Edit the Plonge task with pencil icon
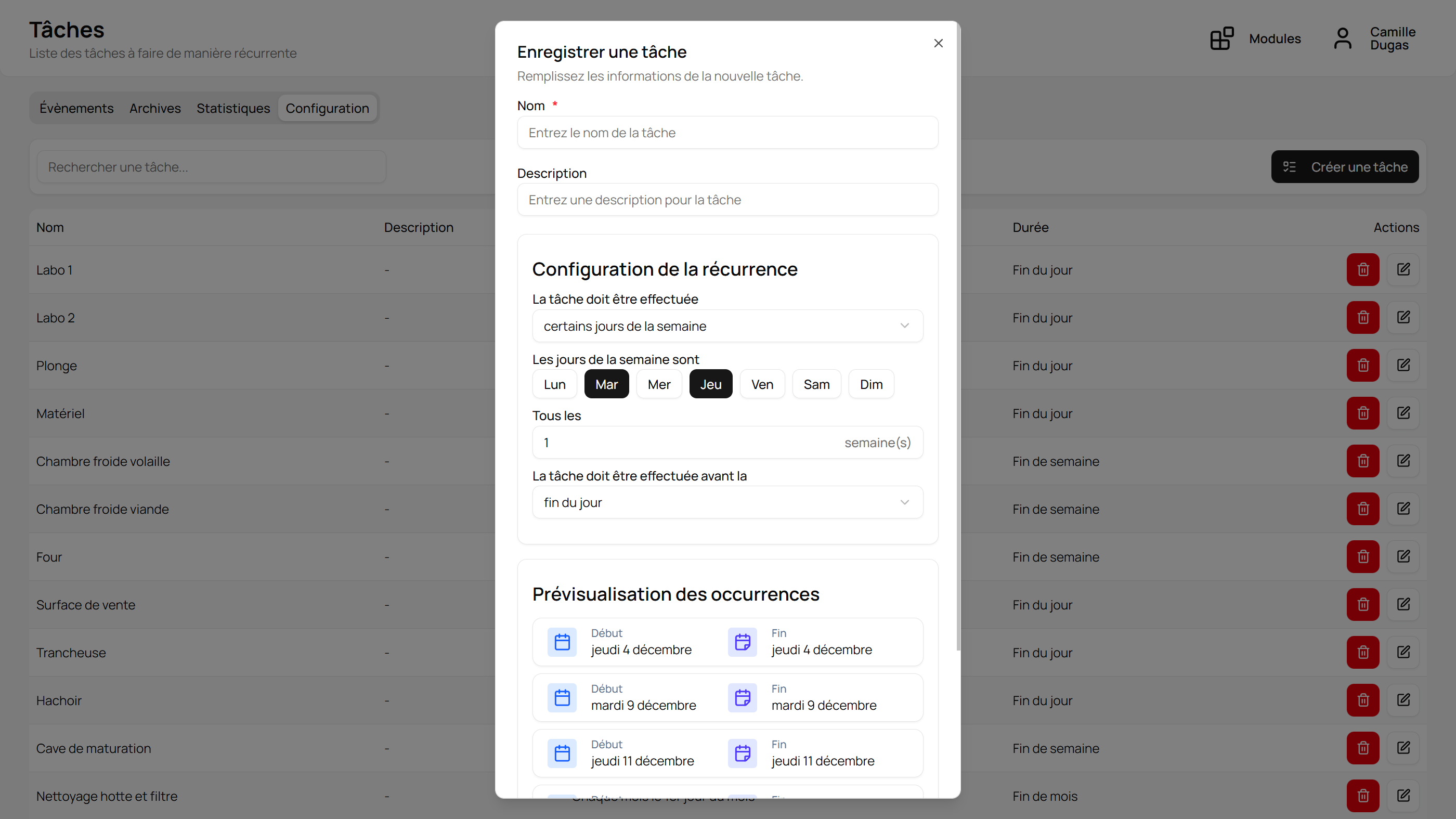This screenshot has height=819, width=1456. point(1403,365)
